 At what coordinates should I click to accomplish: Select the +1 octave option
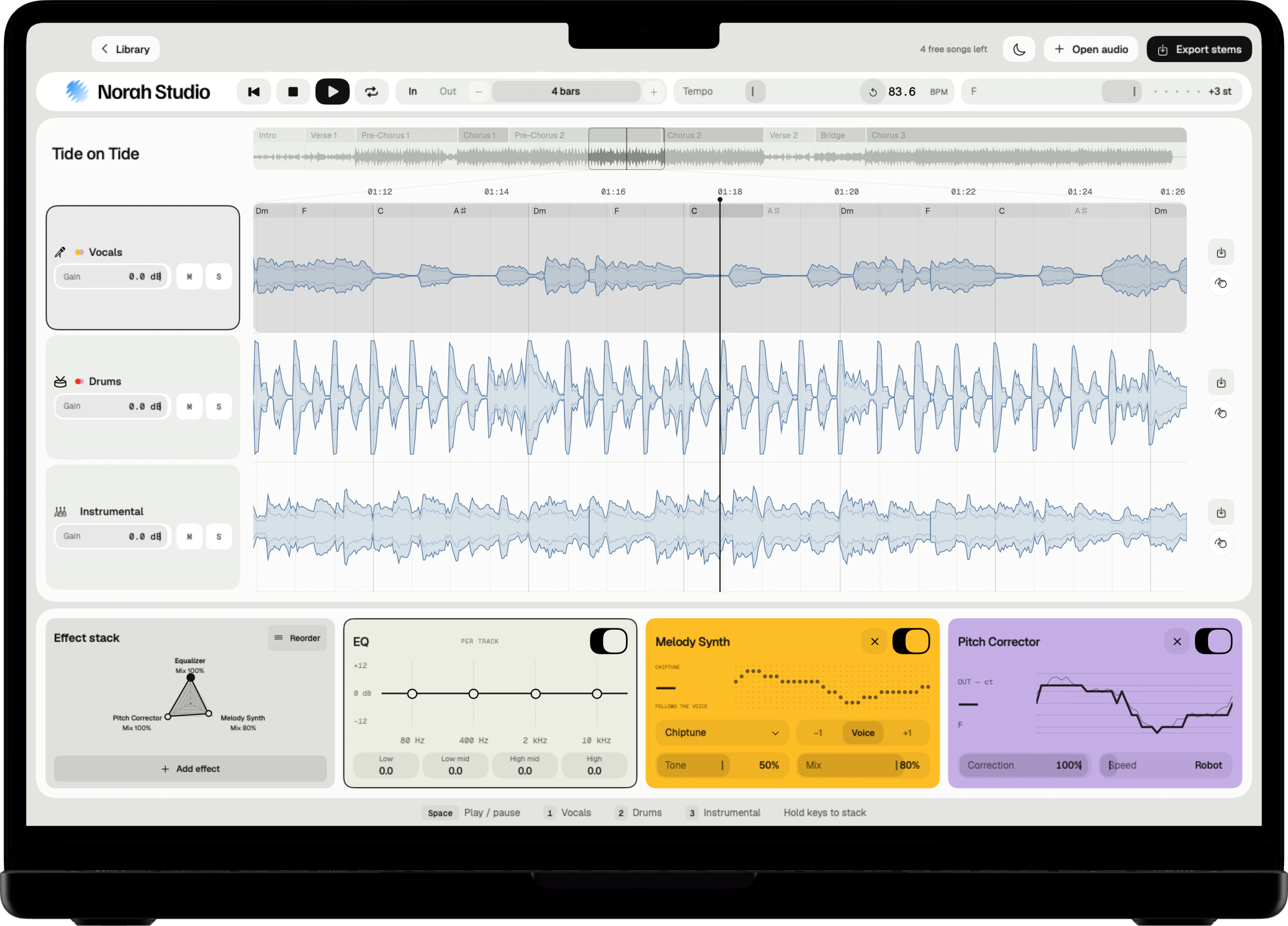pos(907,732)
